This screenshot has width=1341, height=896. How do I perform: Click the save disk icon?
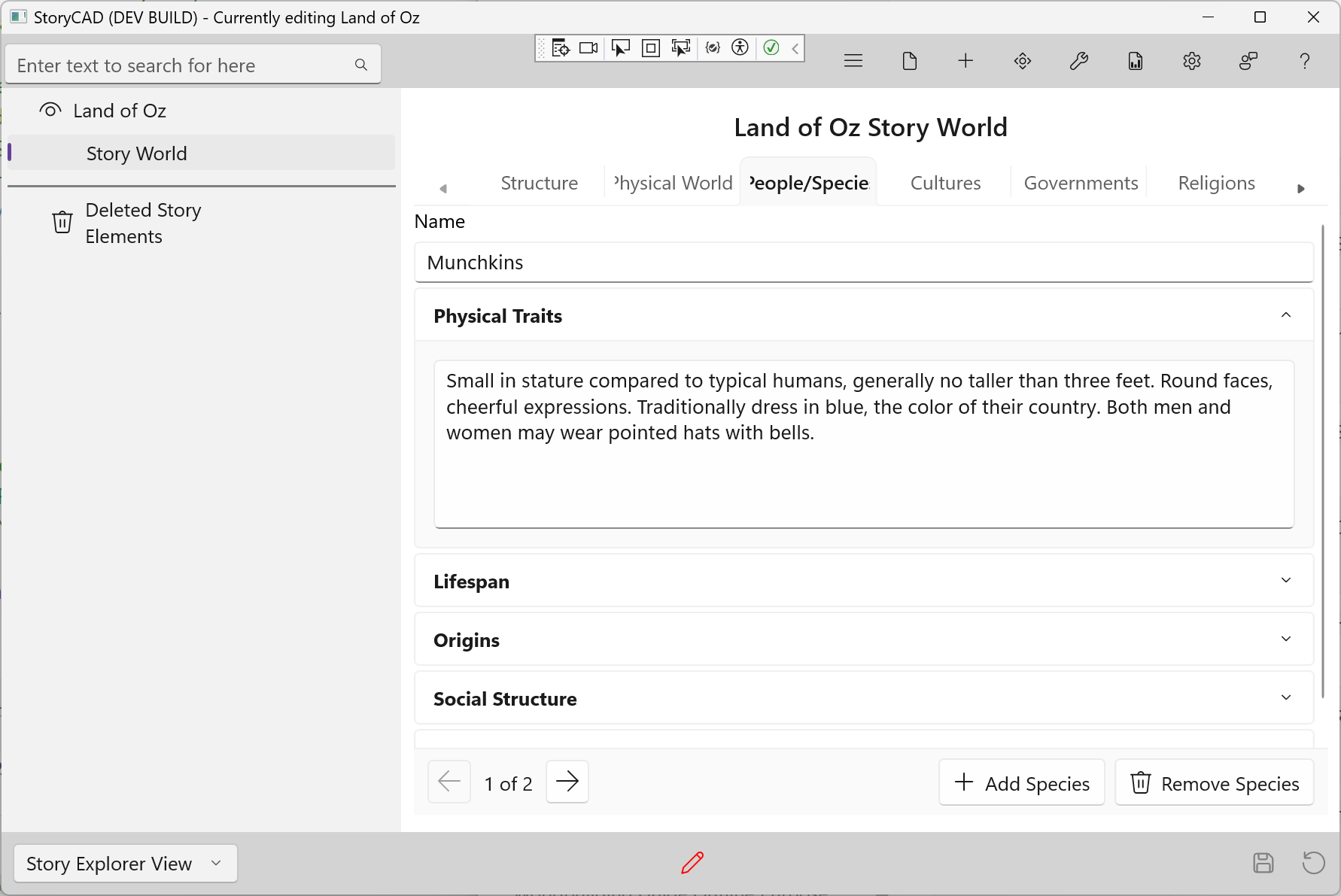(x=1263, y=862)
